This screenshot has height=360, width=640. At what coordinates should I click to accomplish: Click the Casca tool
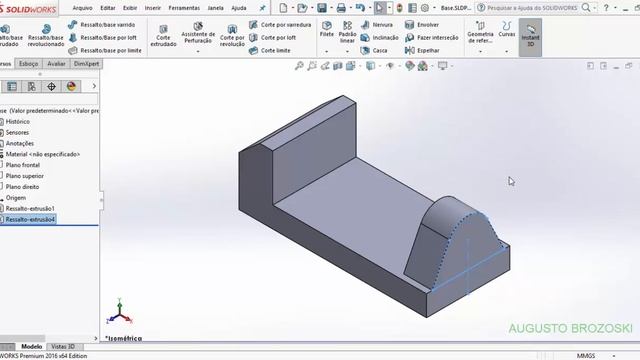point(374,51)
